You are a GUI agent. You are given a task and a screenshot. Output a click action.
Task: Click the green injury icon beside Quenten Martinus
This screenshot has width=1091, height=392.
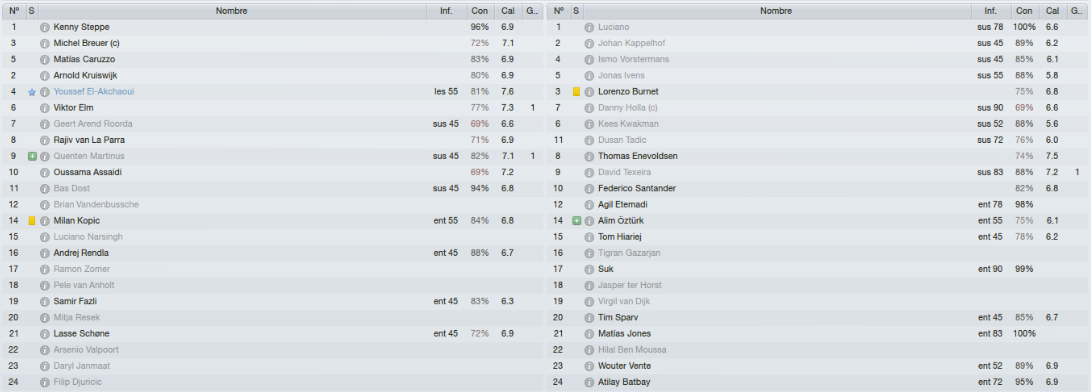click(x=31, y=156)
